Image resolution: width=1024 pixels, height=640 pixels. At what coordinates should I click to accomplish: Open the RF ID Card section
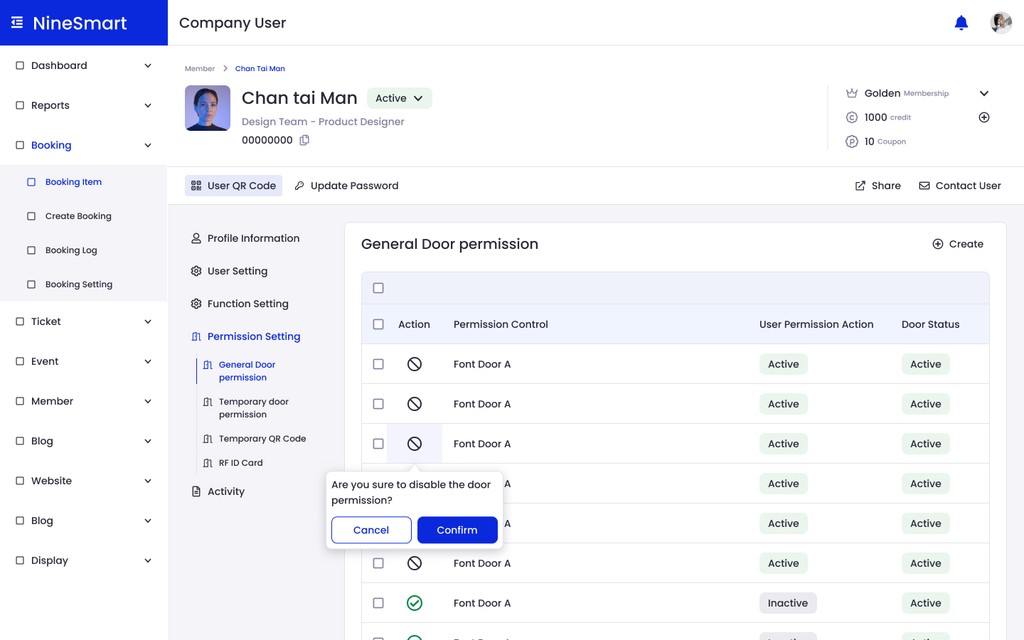pyautogui.click(x=232, y=463)
